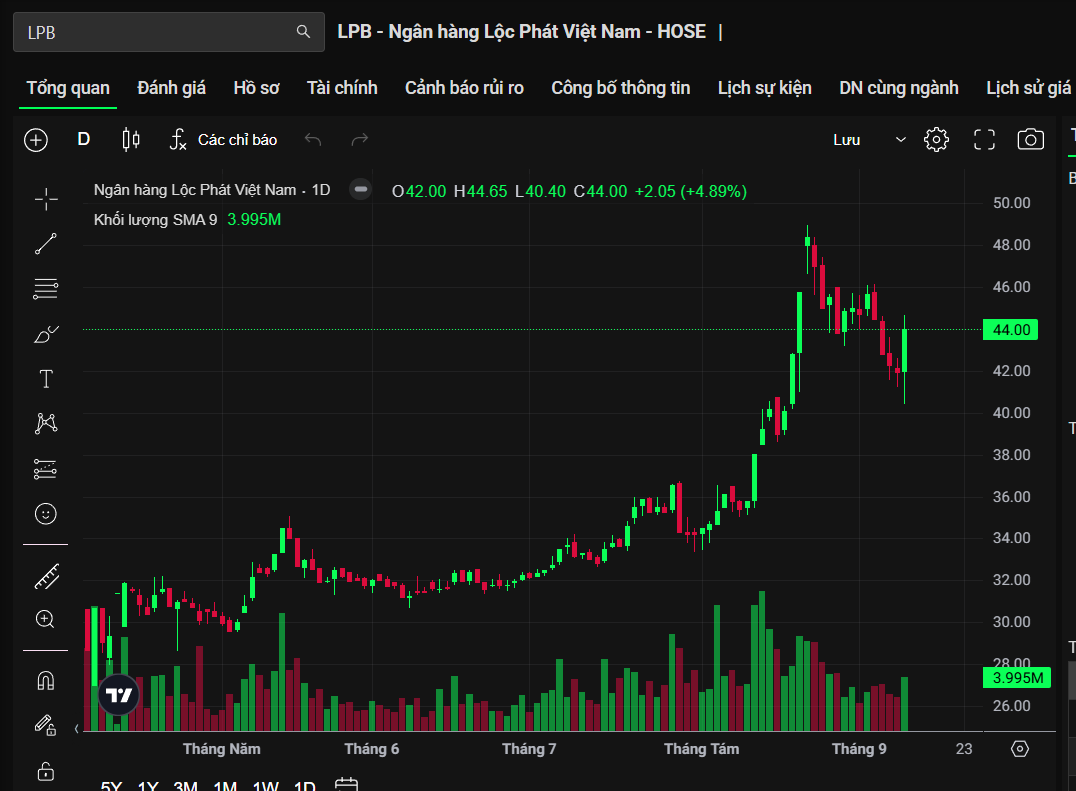Go to the Tài chính tab
1076x791 pixels.
[342, 88]
